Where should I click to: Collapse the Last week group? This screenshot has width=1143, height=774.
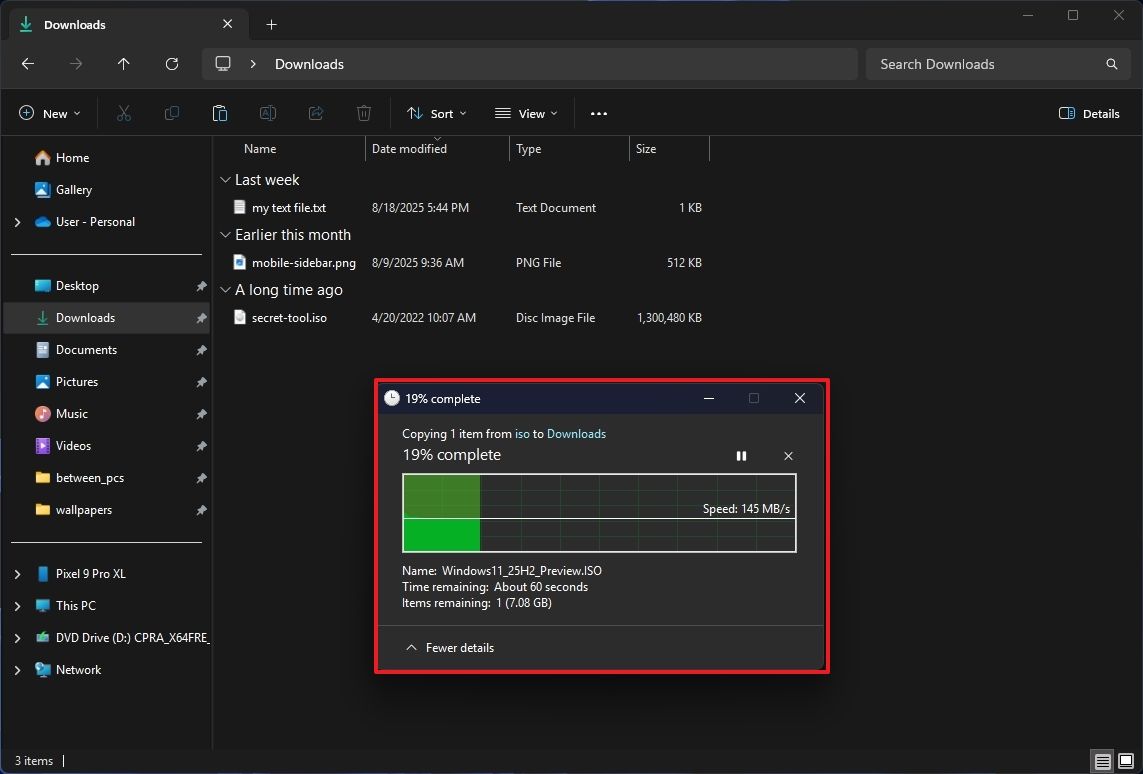click(225, 180)
